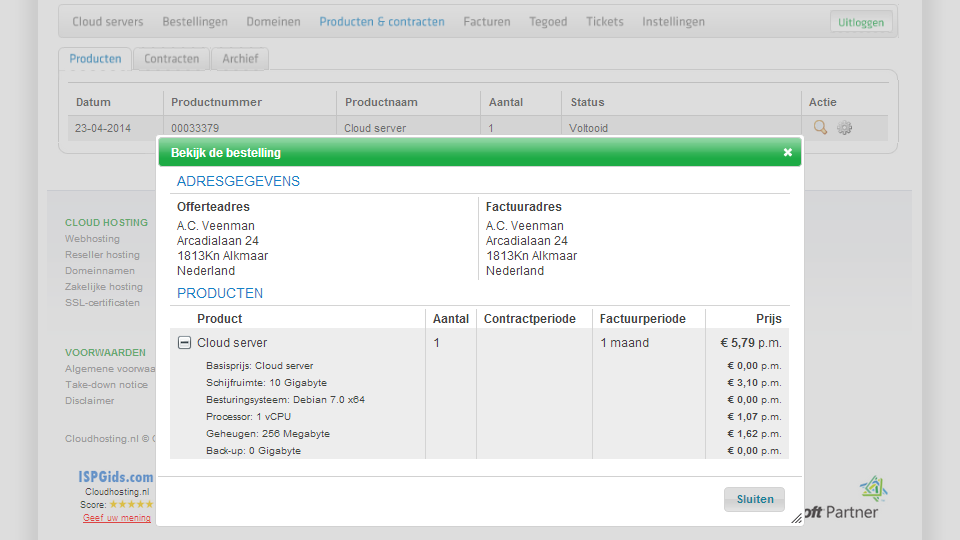Click the Uitloggen button
Image resolution: width=960 pixels, height=540 pixels.
point(861,23)
